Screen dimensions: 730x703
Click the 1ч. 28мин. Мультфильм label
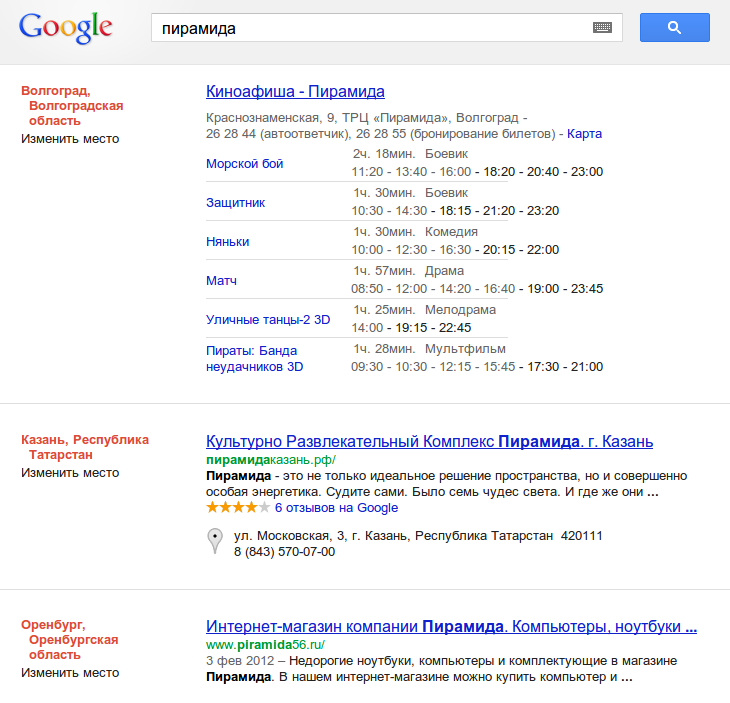click(429, 349)
